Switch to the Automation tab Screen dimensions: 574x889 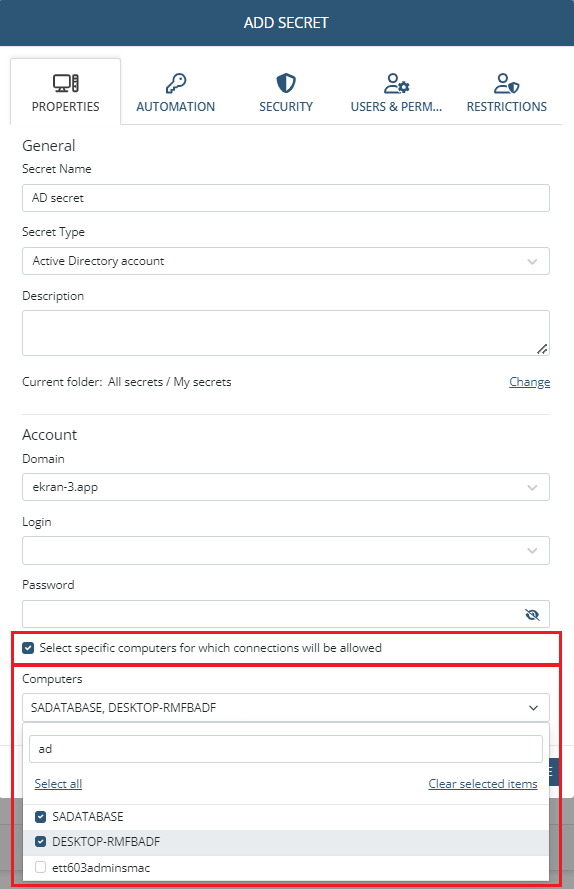[x=176, y=92]
